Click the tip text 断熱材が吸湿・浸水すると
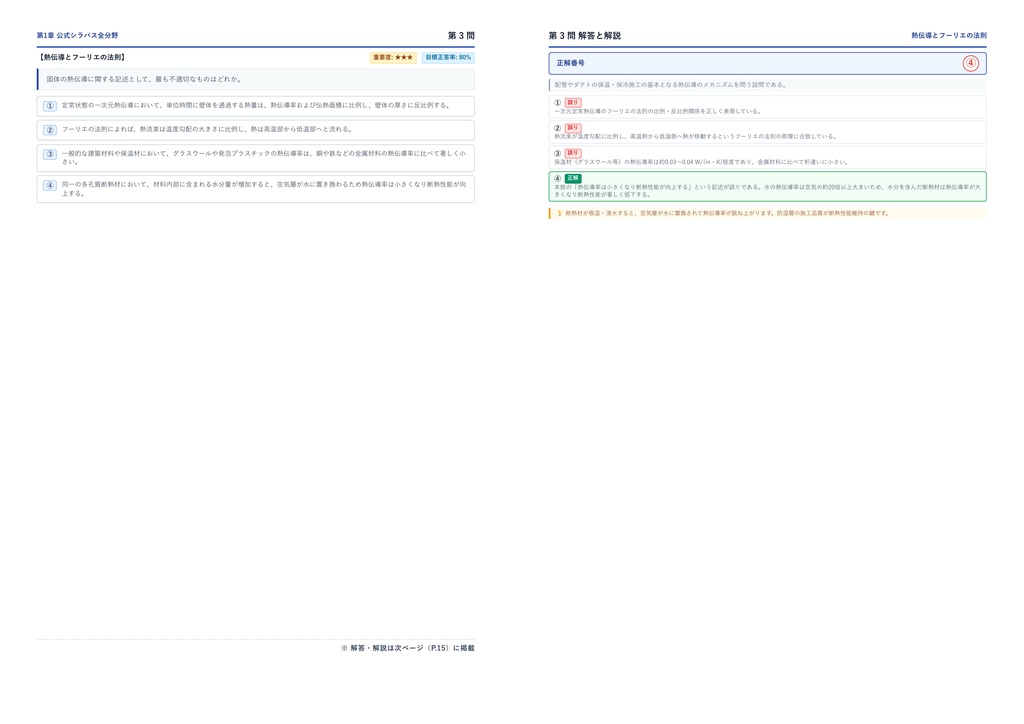This screenshot has height=724, width=1024. tap(727, 213)
